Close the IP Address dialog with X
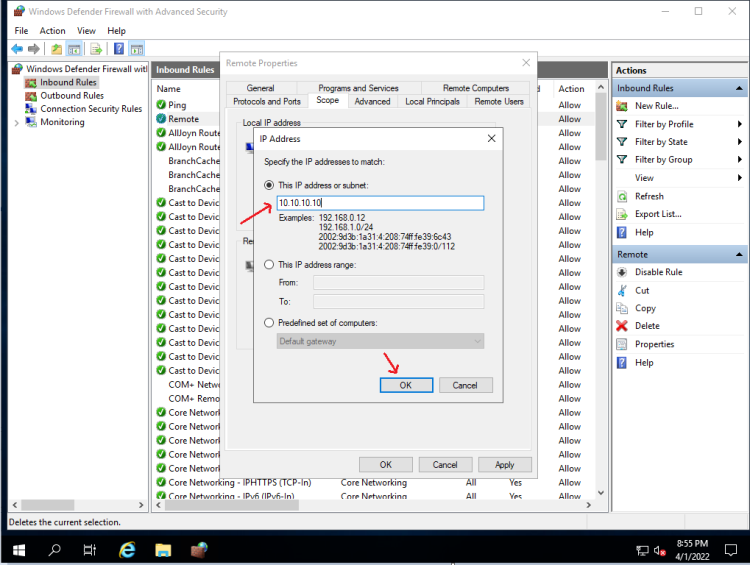Image resolution: width=750 pixels, height=565 pixels. coord(491,138)
